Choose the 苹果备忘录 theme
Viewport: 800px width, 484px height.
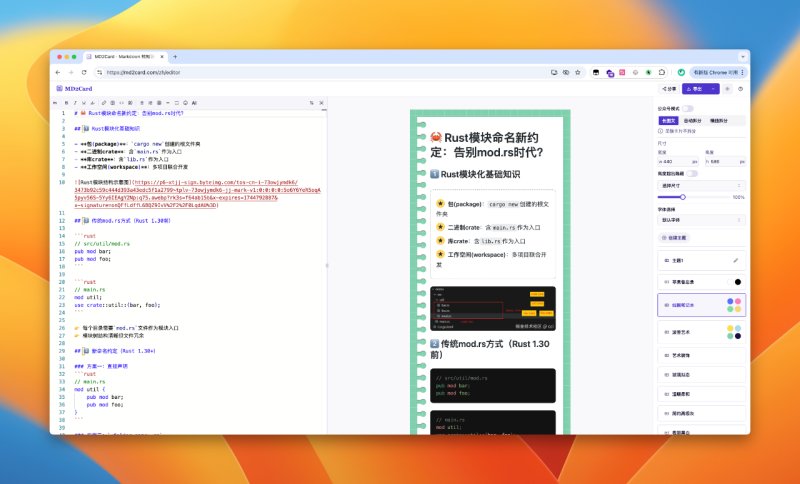[x=701, y=282]
